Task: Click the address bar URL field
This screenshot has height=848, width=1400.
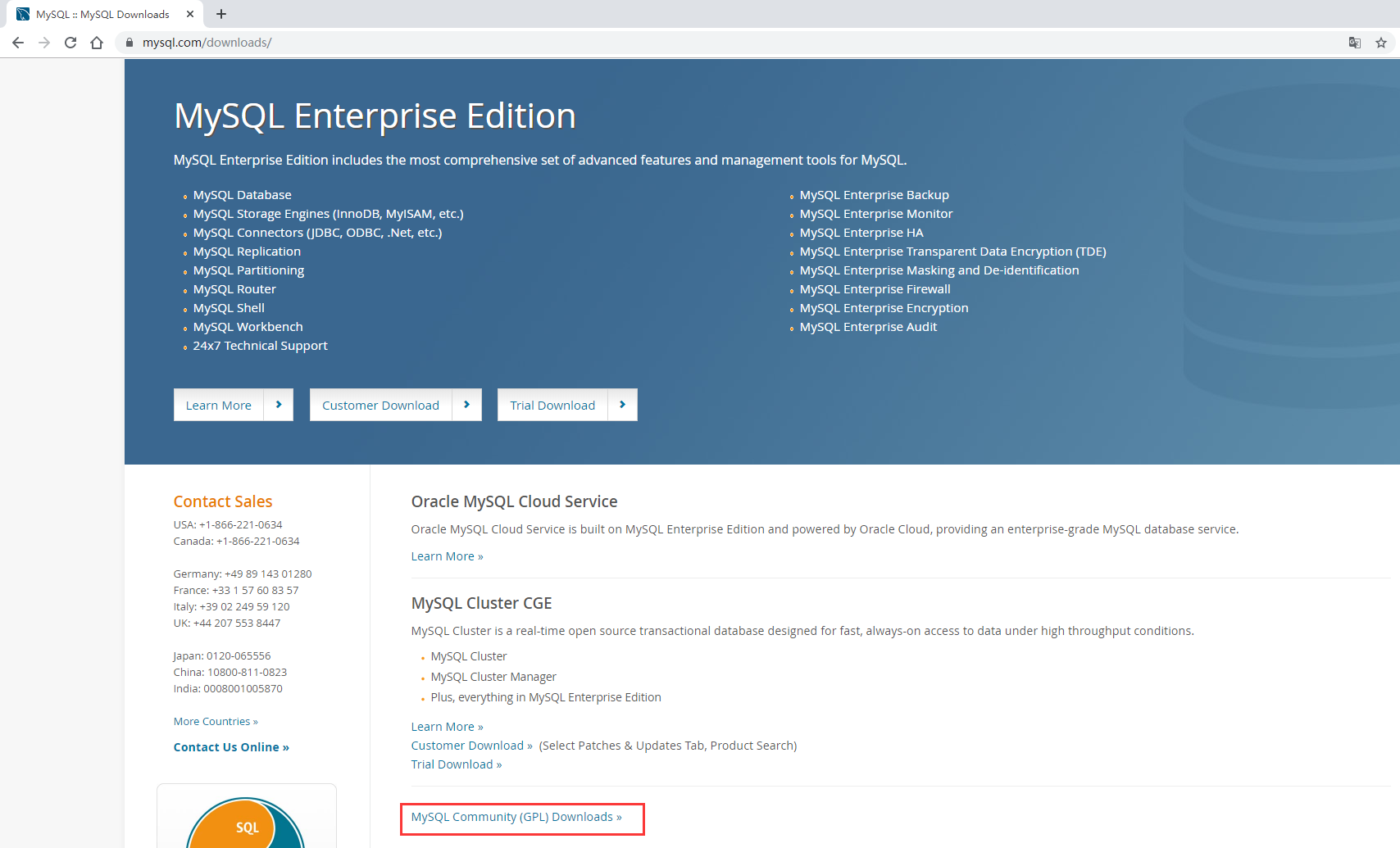Action: (738, 43)
